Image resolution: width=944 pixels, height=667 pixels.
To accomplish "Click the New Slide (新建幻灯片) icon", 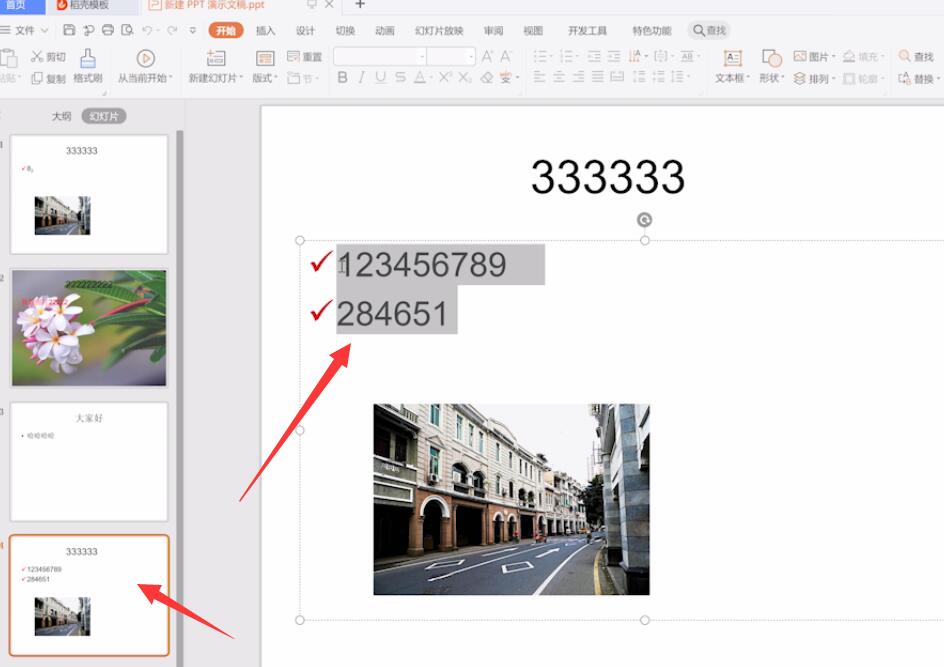I will coord(216,58).
